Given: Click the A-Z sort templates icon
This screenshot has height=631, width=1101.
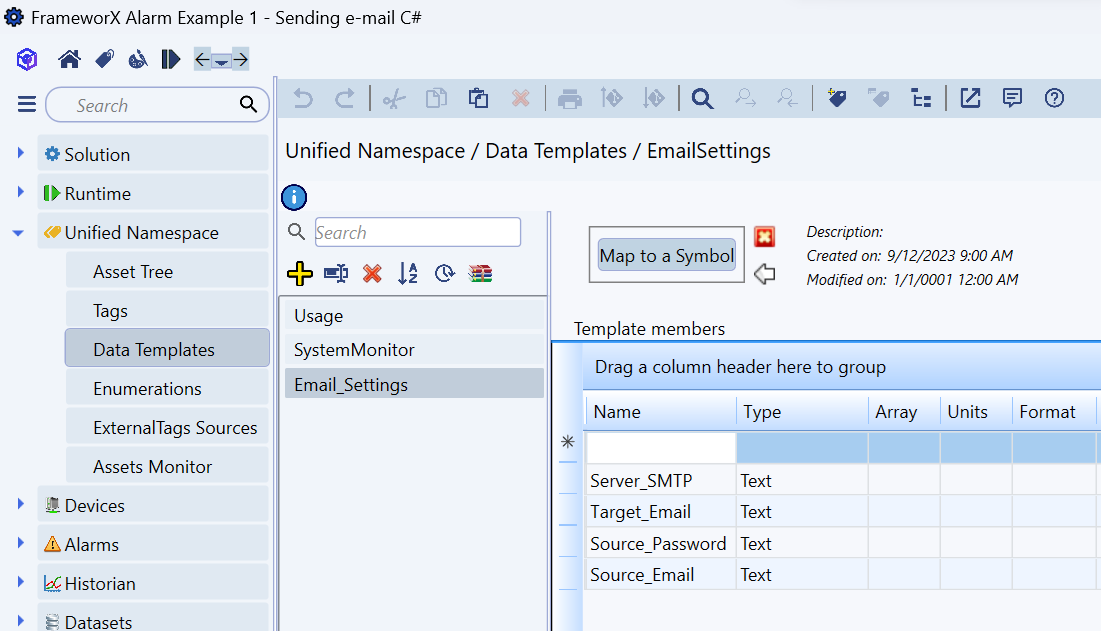Looking at the screenshot, I should 408,274.
